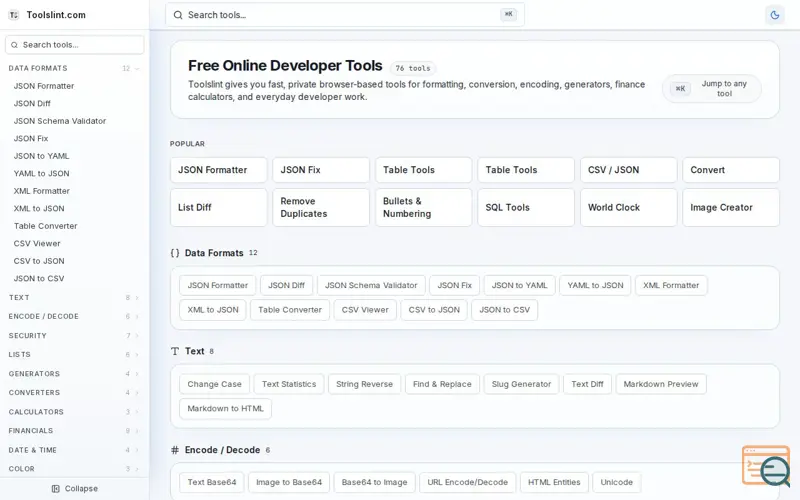Screen dimensions: 800x500
Task: Select the YAML to JSON chip in Data Formats
Action: click(x=595, y=285)
